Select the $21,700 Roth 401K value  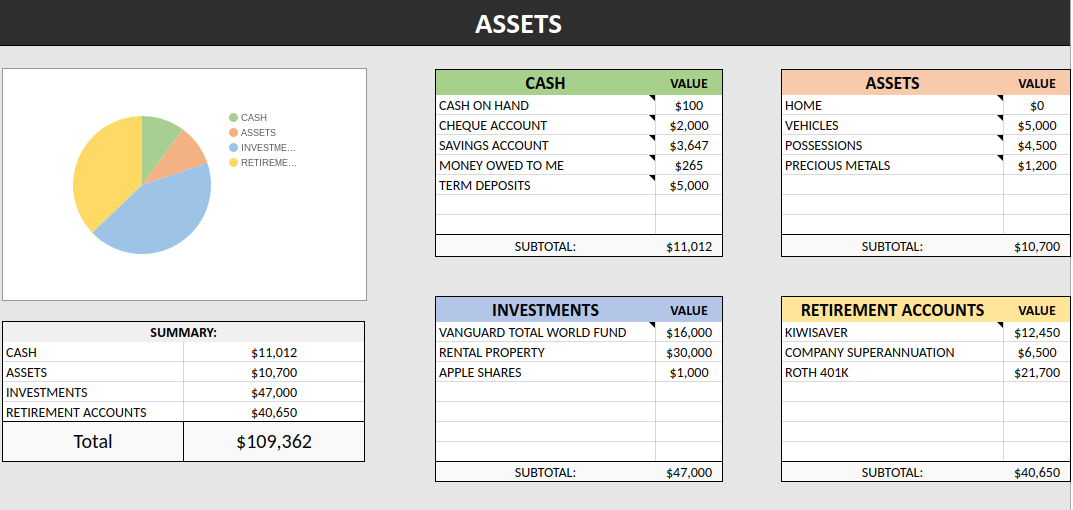tap(1037, 372)
